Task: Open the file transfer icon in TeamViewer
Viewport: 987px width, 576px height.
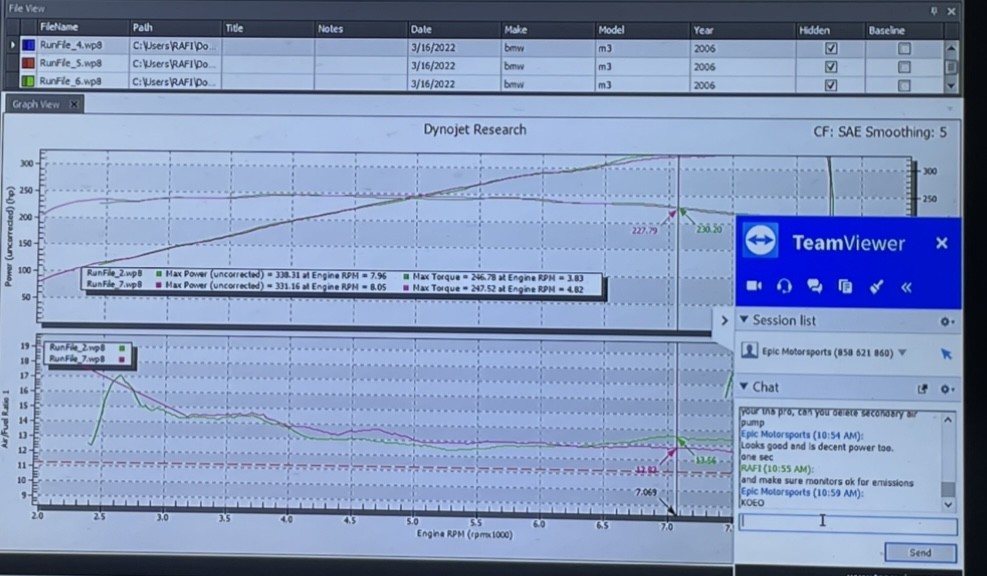Action: pos(845,286)
